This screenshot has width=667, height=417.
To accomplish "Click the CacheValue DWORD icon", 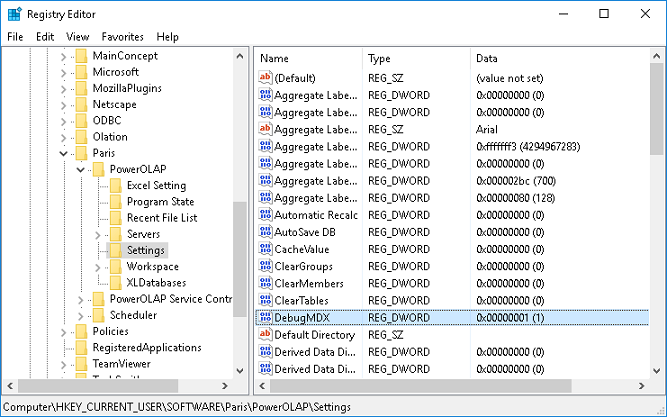I will [x=265, y=248].
